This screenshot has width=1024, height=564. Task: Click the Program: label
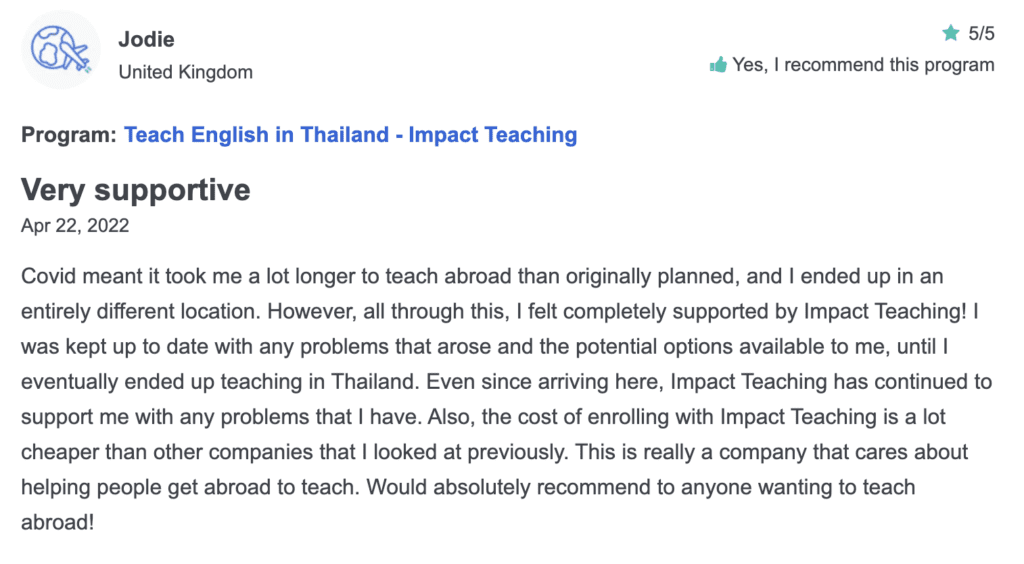69,134
